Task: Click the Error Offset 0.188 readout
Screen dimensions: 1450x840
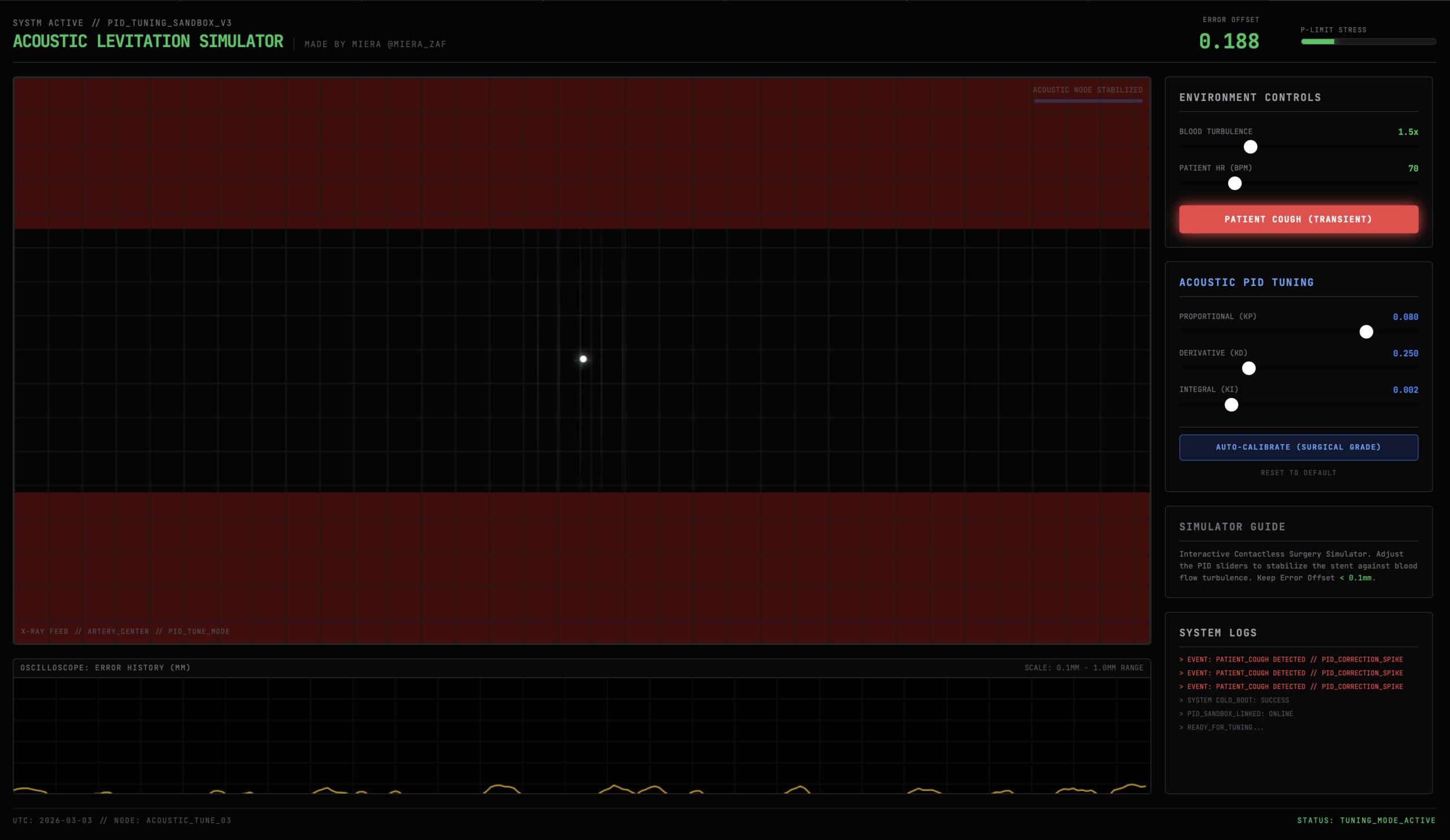Action: click(x=1229, y=41)
